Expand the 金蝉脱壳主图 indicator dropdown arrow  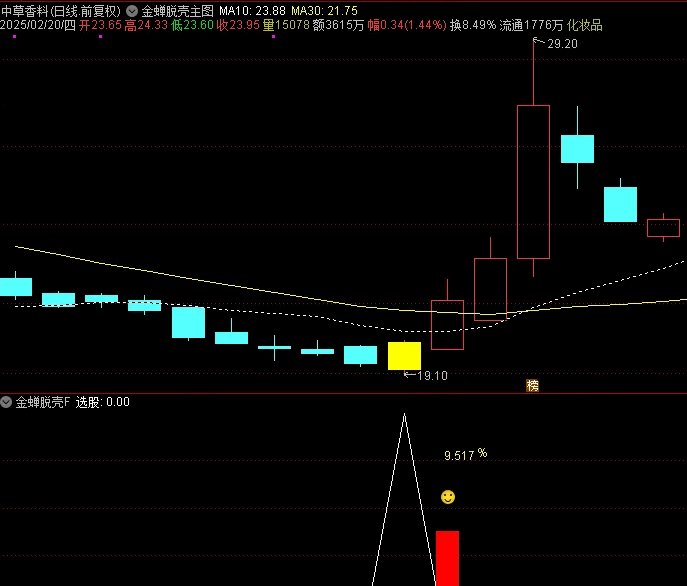point(131,10)
